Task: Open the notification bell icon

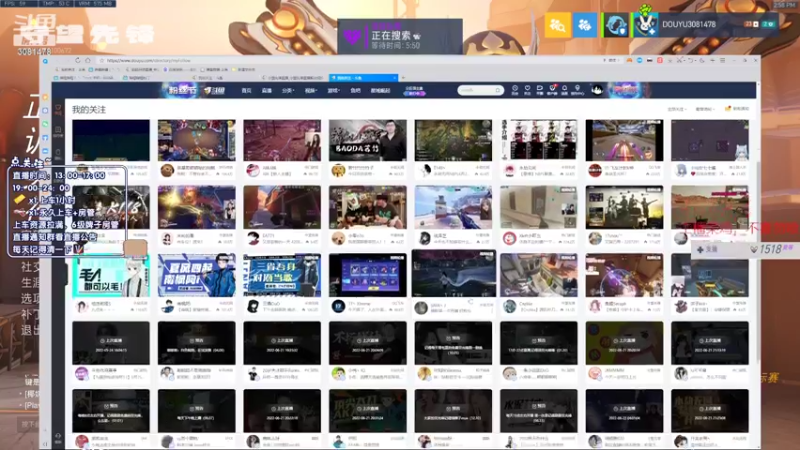Action: coord(564,90)
